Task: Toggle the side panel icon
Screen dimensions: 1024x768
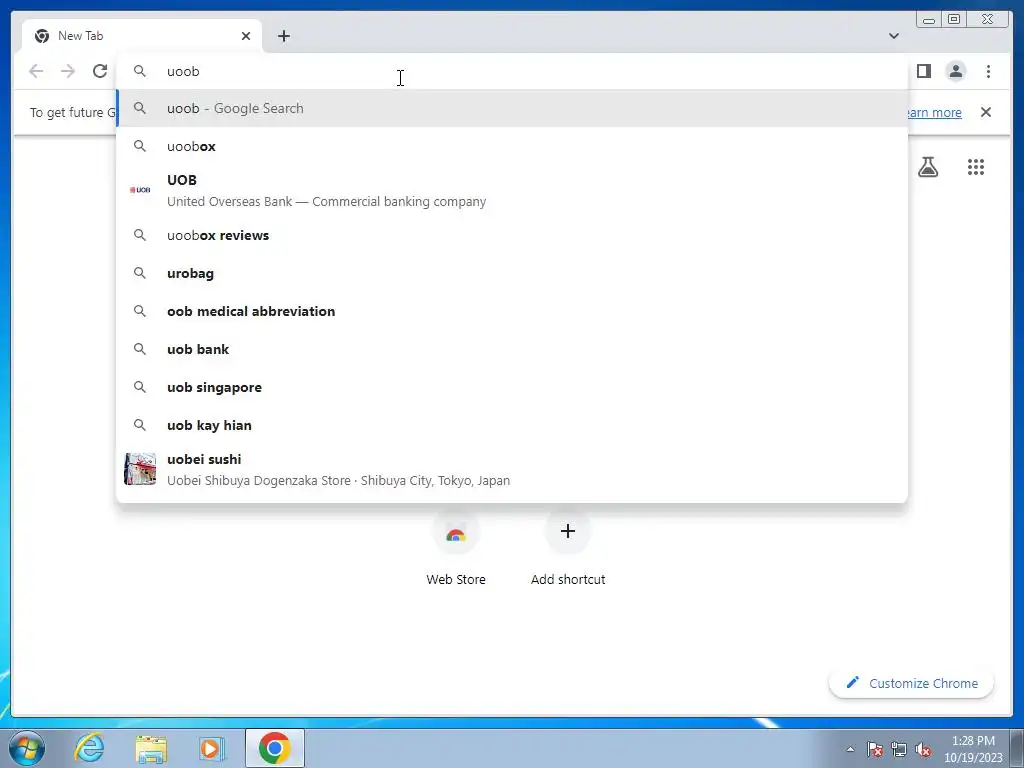Action: pyautogui.click(x=923, y=71)
